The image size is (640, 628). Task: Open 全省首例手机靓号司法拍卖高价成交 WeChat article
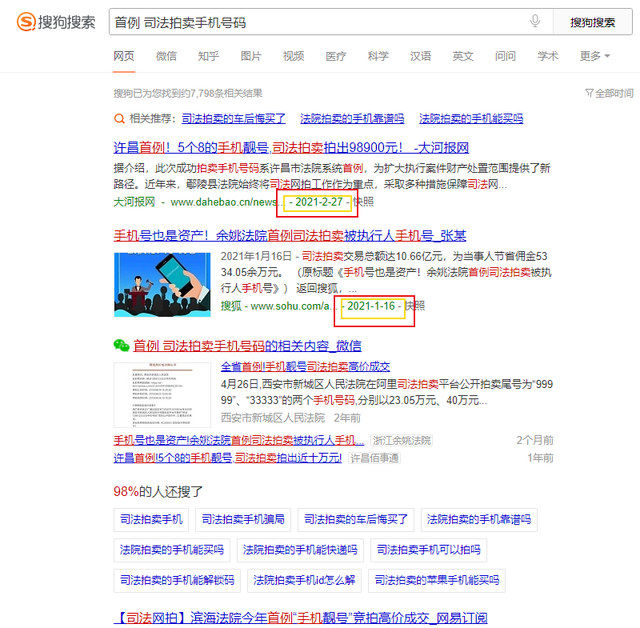coord(306,366)
